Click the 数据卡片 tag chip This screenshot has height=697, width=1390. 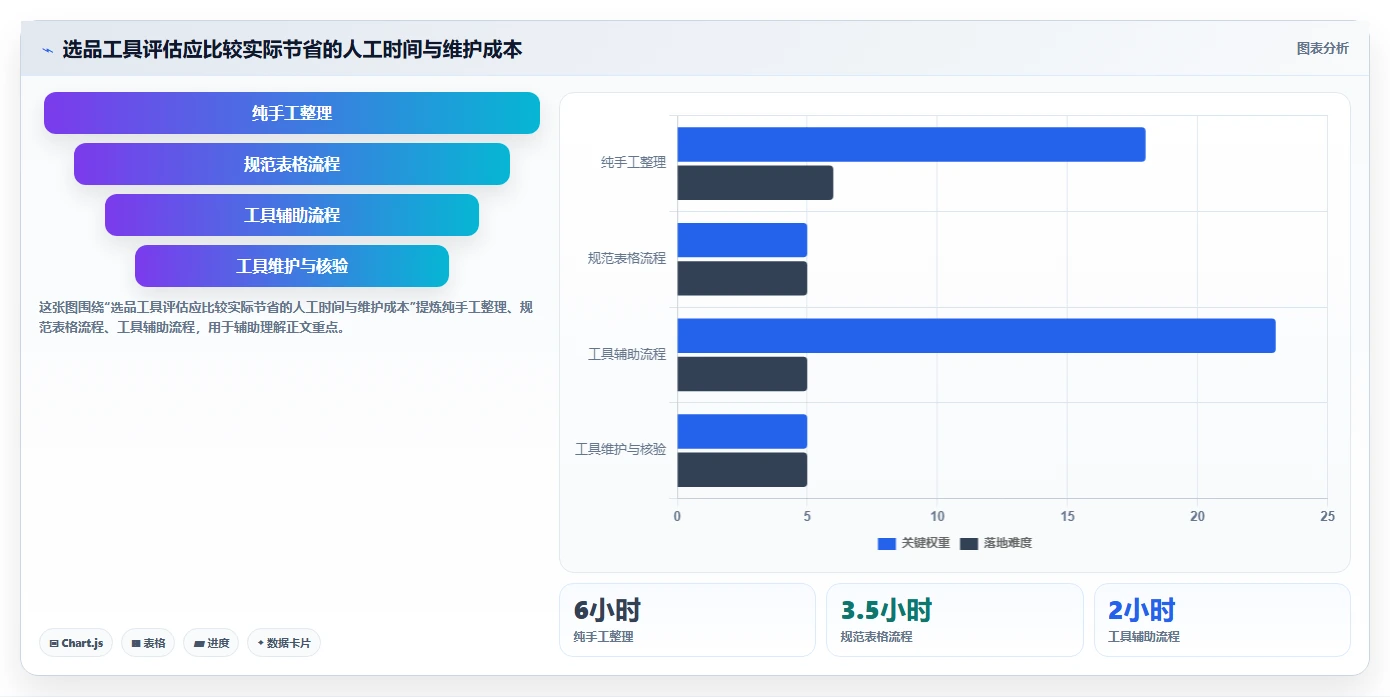[284, 643]
